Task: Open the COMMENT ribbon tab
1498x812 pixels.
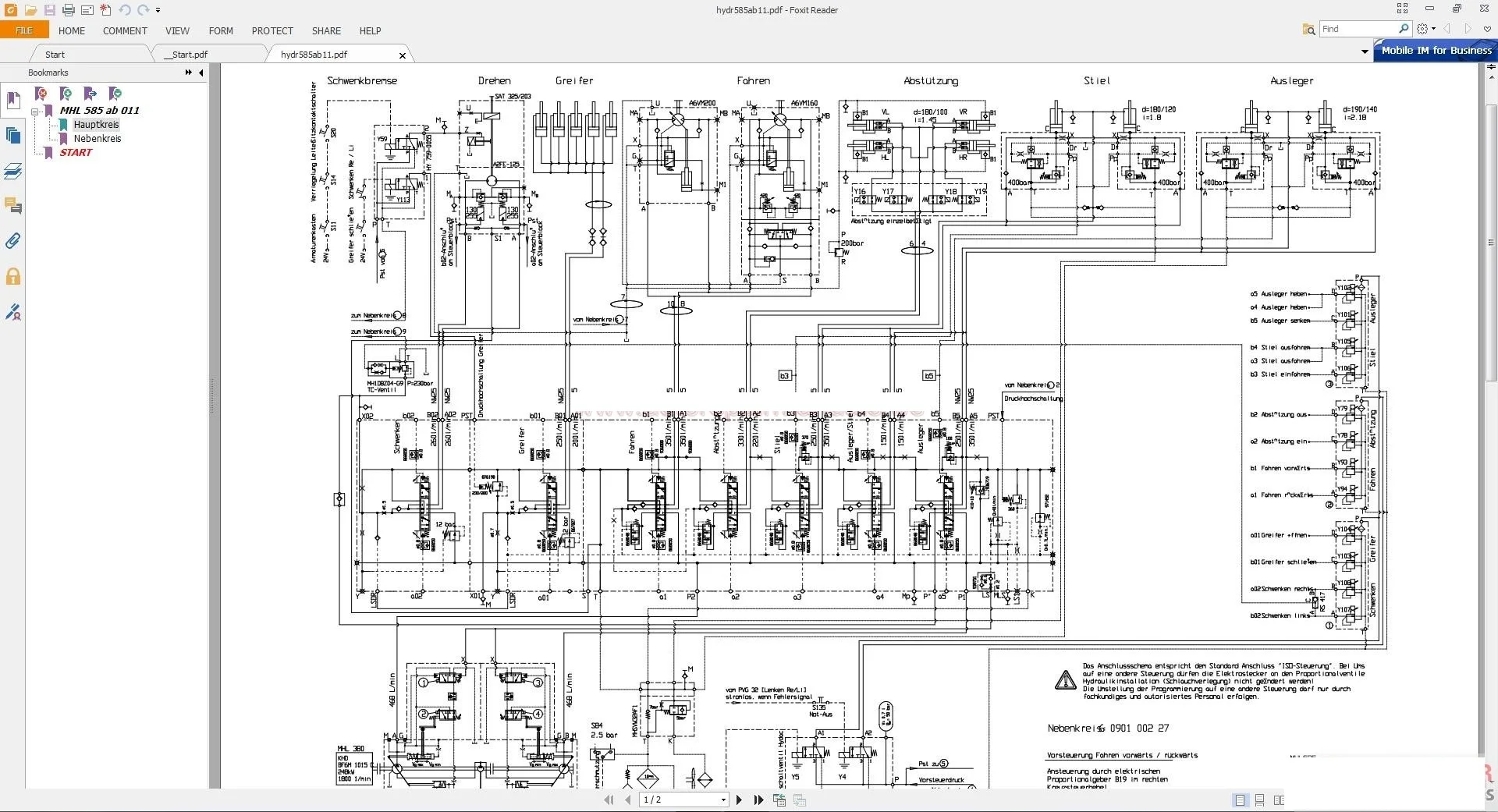Action: tap(125, 31)
